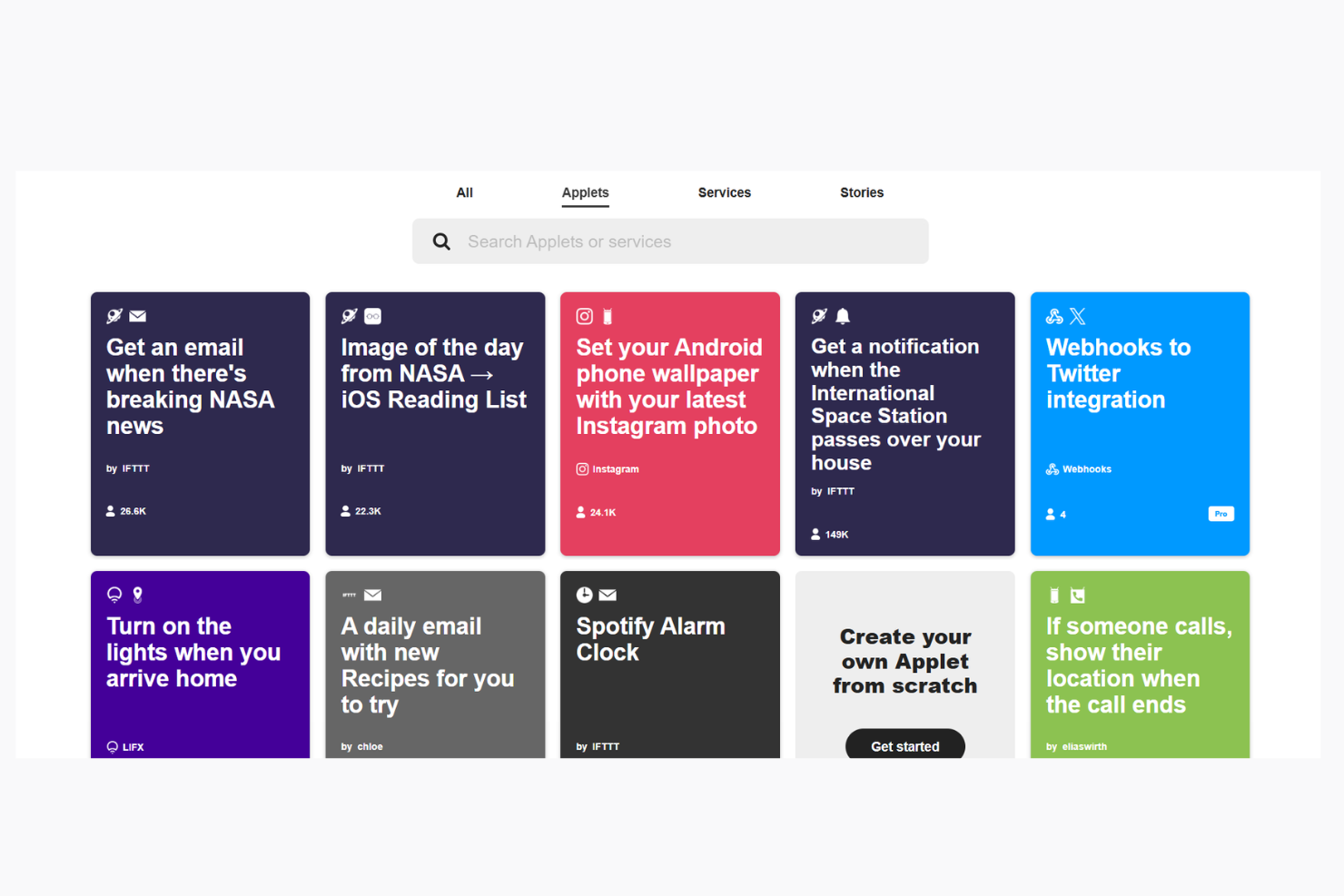
Task: Click users icon beside 22.3K count
Action: click(x=346, y=511)
